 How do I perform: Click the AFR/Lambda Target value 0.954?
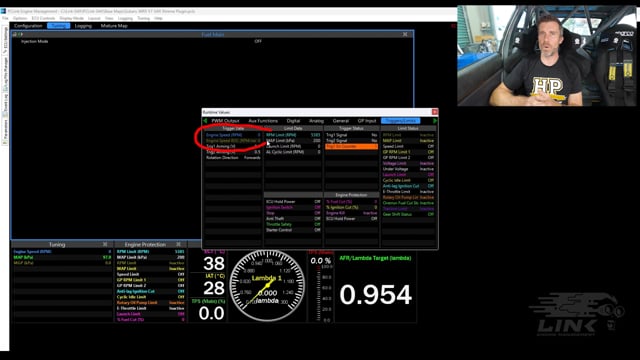click(x=376, y=295)
